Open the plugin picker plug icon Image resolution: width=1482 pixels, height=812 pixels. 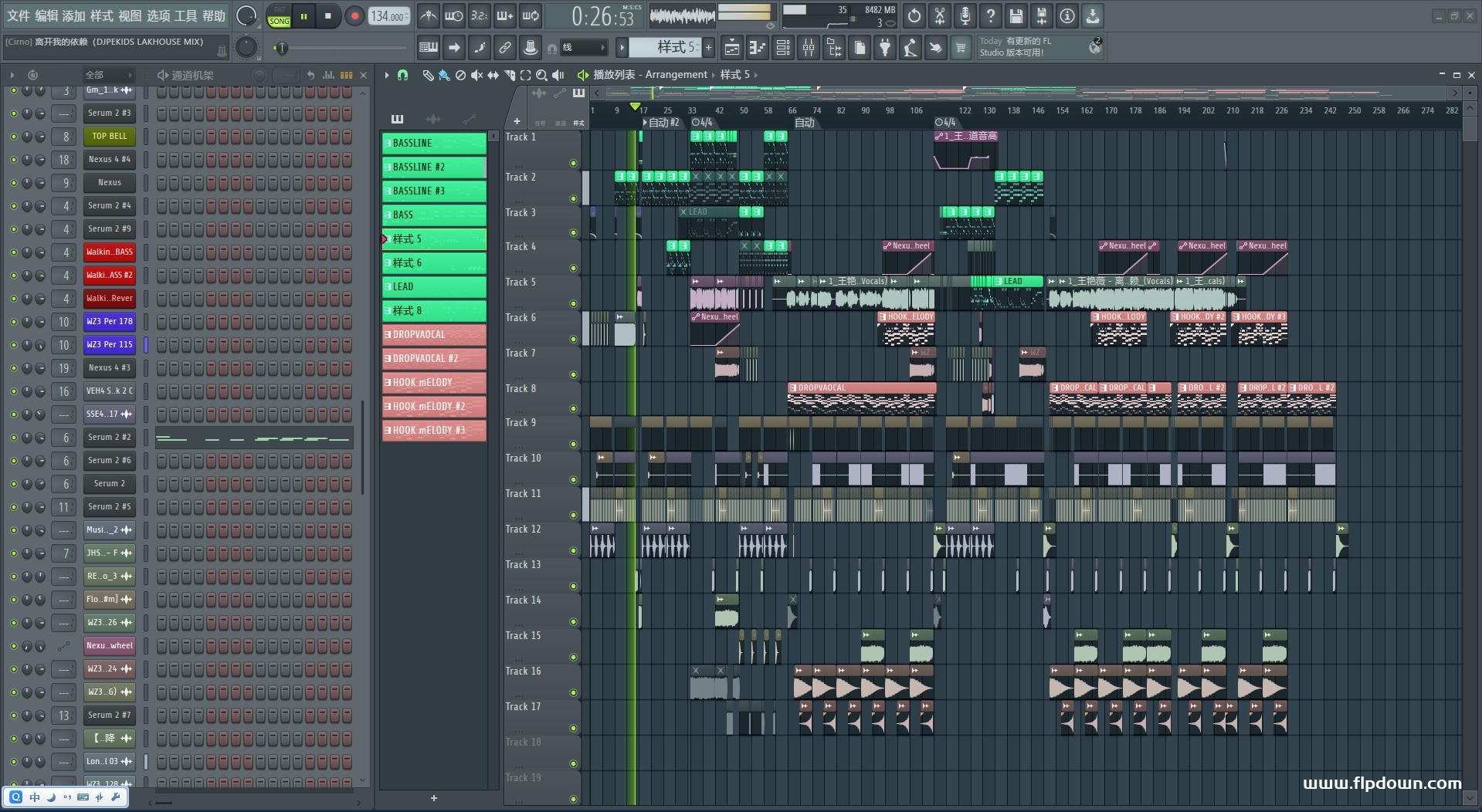point(885,48)
